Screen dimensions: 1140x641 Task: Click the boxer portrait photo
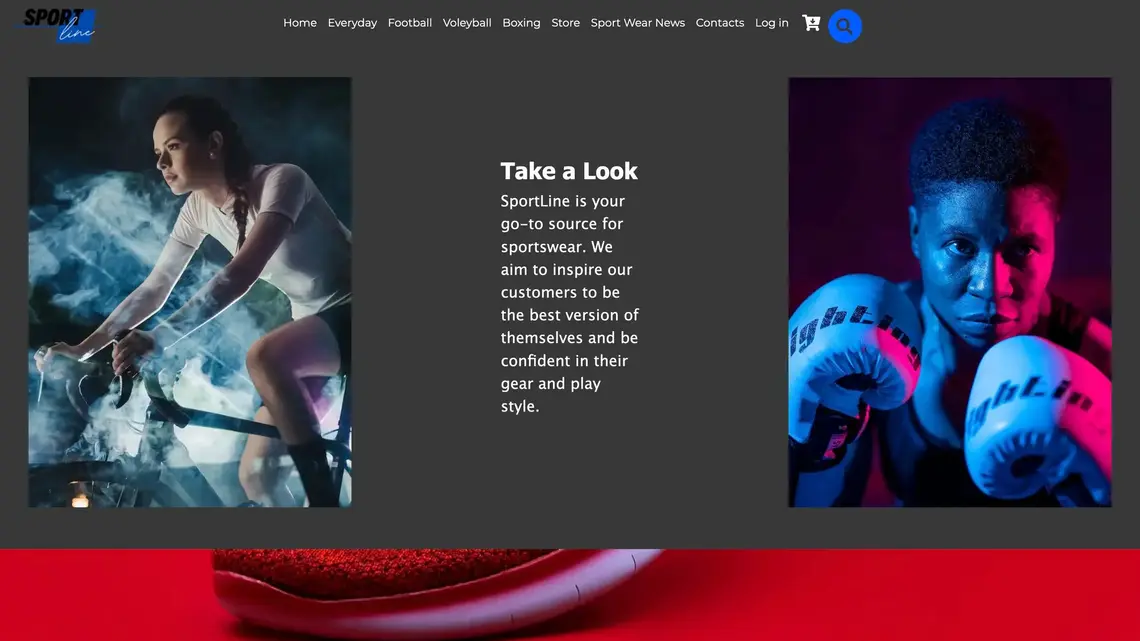pos(950,292)
